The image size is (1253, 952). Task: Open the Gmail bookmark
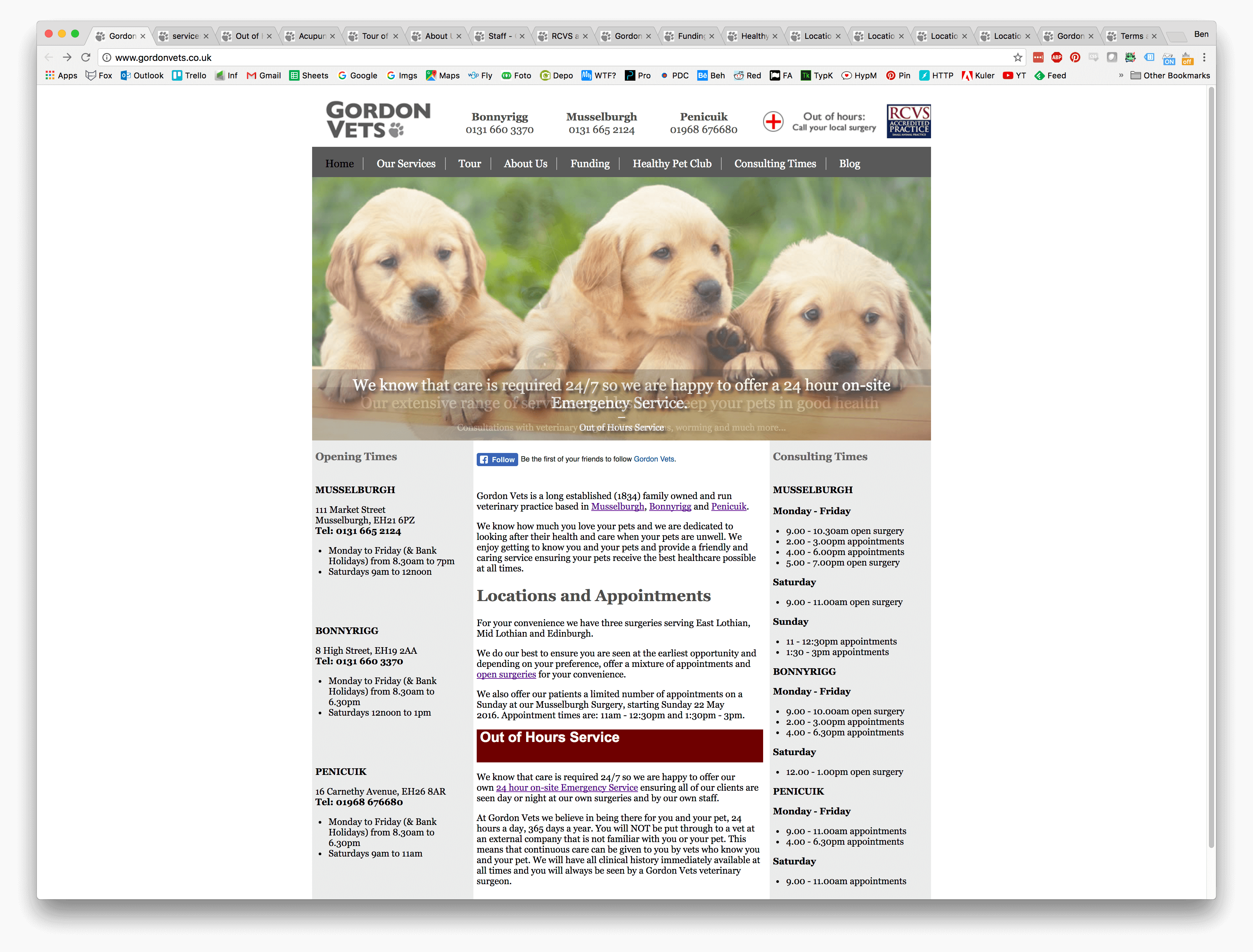263,75
